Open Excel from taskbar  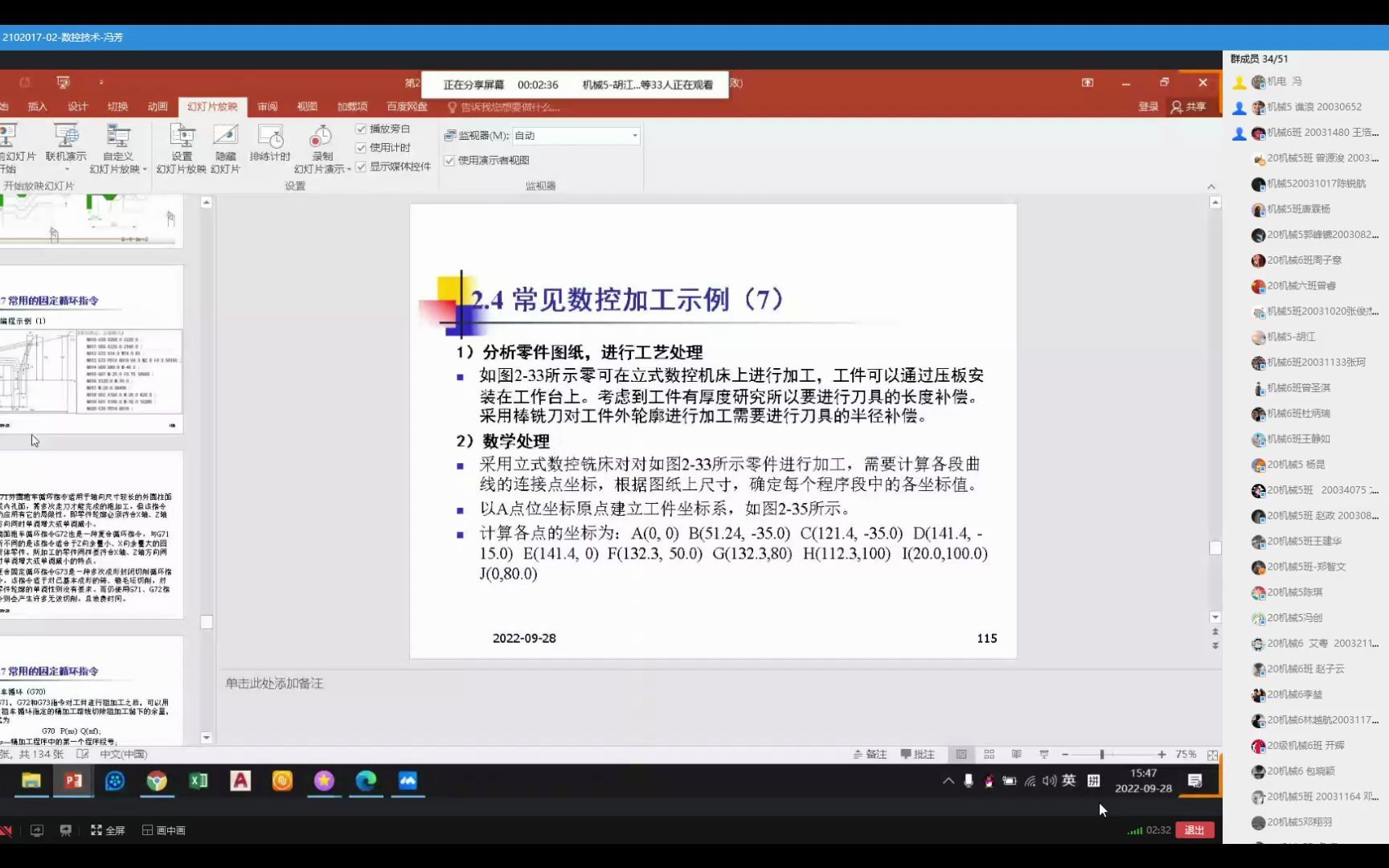199,780
